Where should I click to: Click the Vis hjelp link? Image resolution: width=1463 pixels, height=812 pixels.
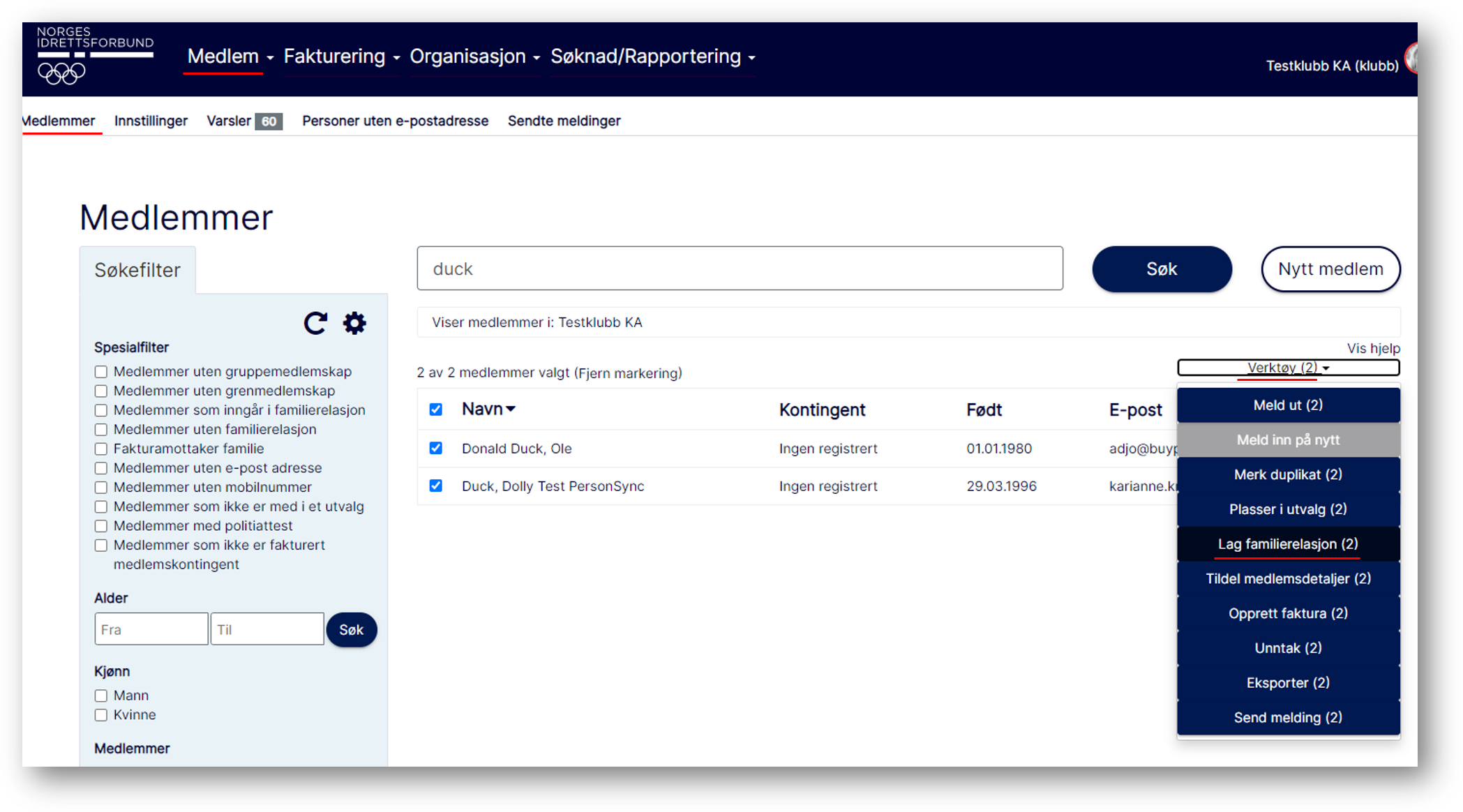(1373, 348)
